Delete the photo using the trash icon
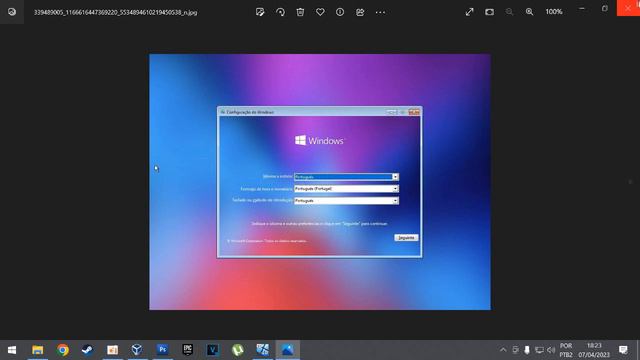The image size is (640, 360). click(x=300, y=12)
